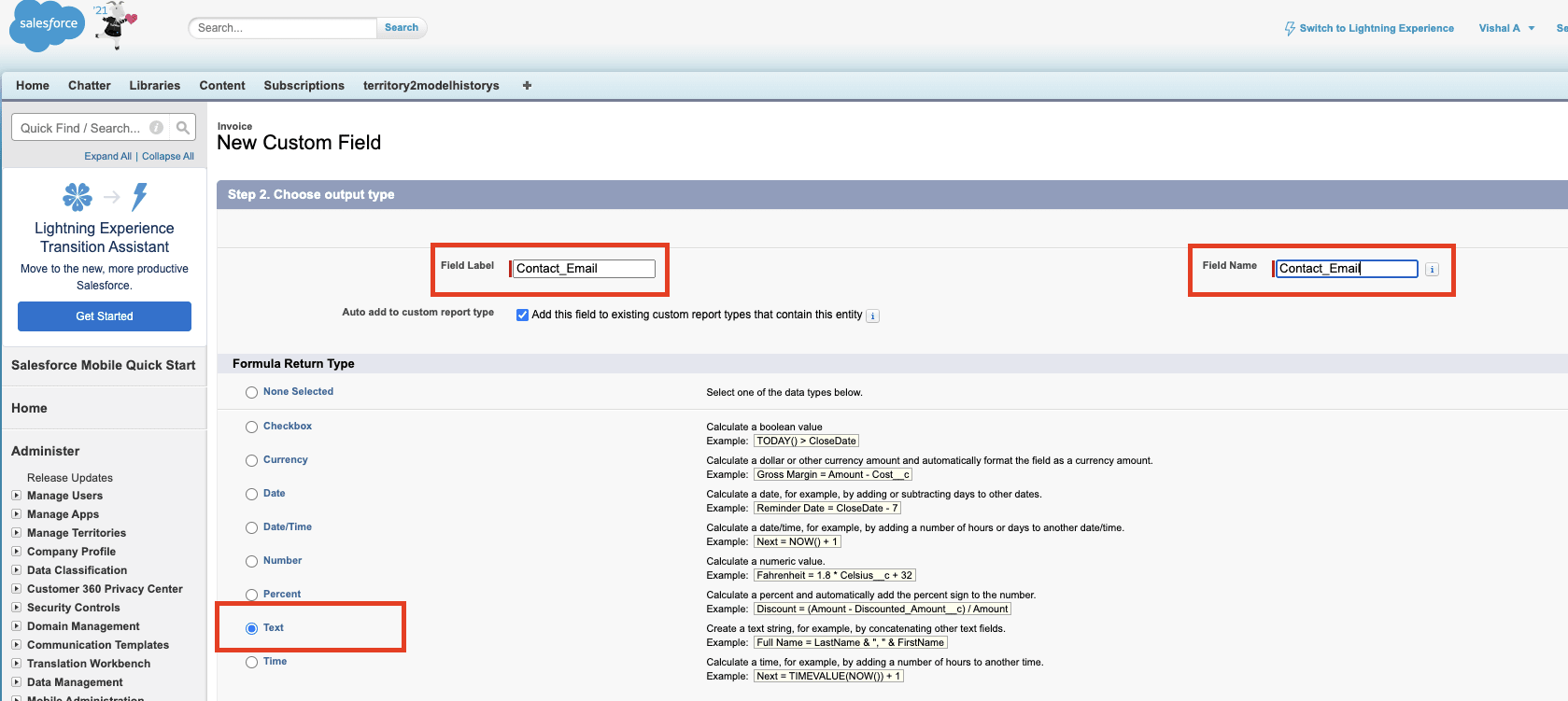Open the territory2modelhistorys tab
1568x701 pixels.
(431, 85)
